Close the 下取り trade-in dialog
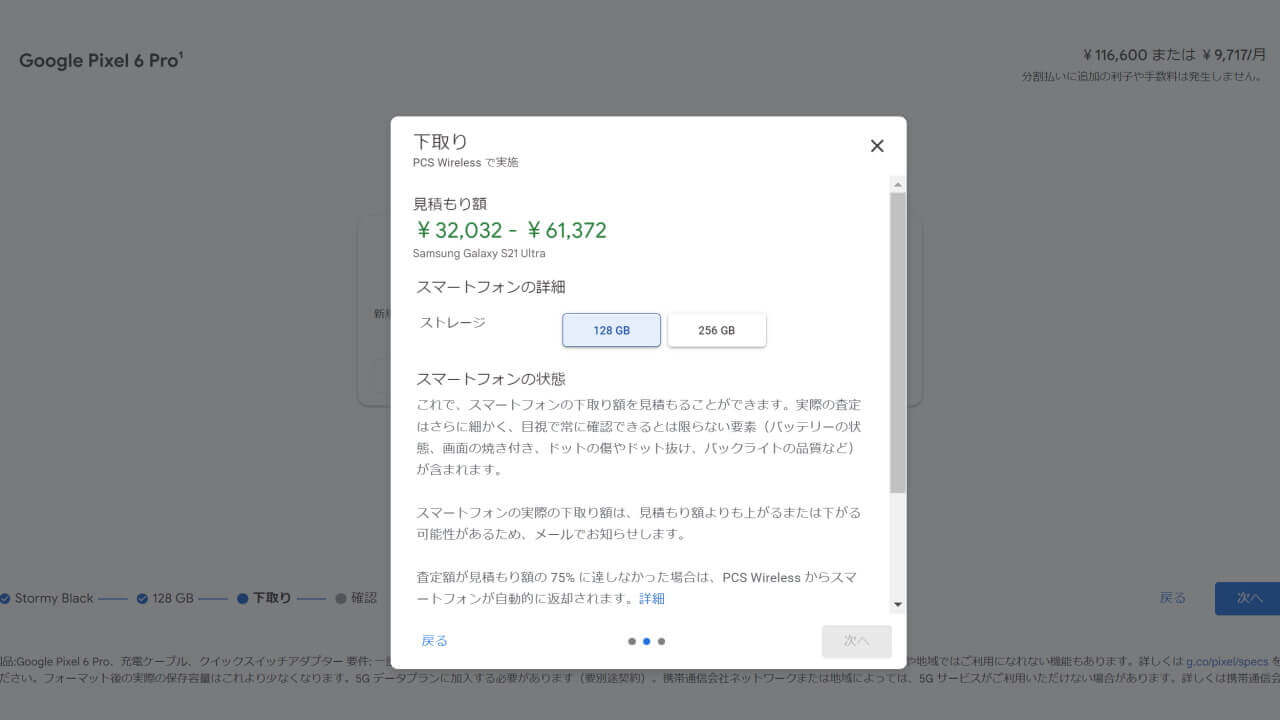 [x=877, y=146]
